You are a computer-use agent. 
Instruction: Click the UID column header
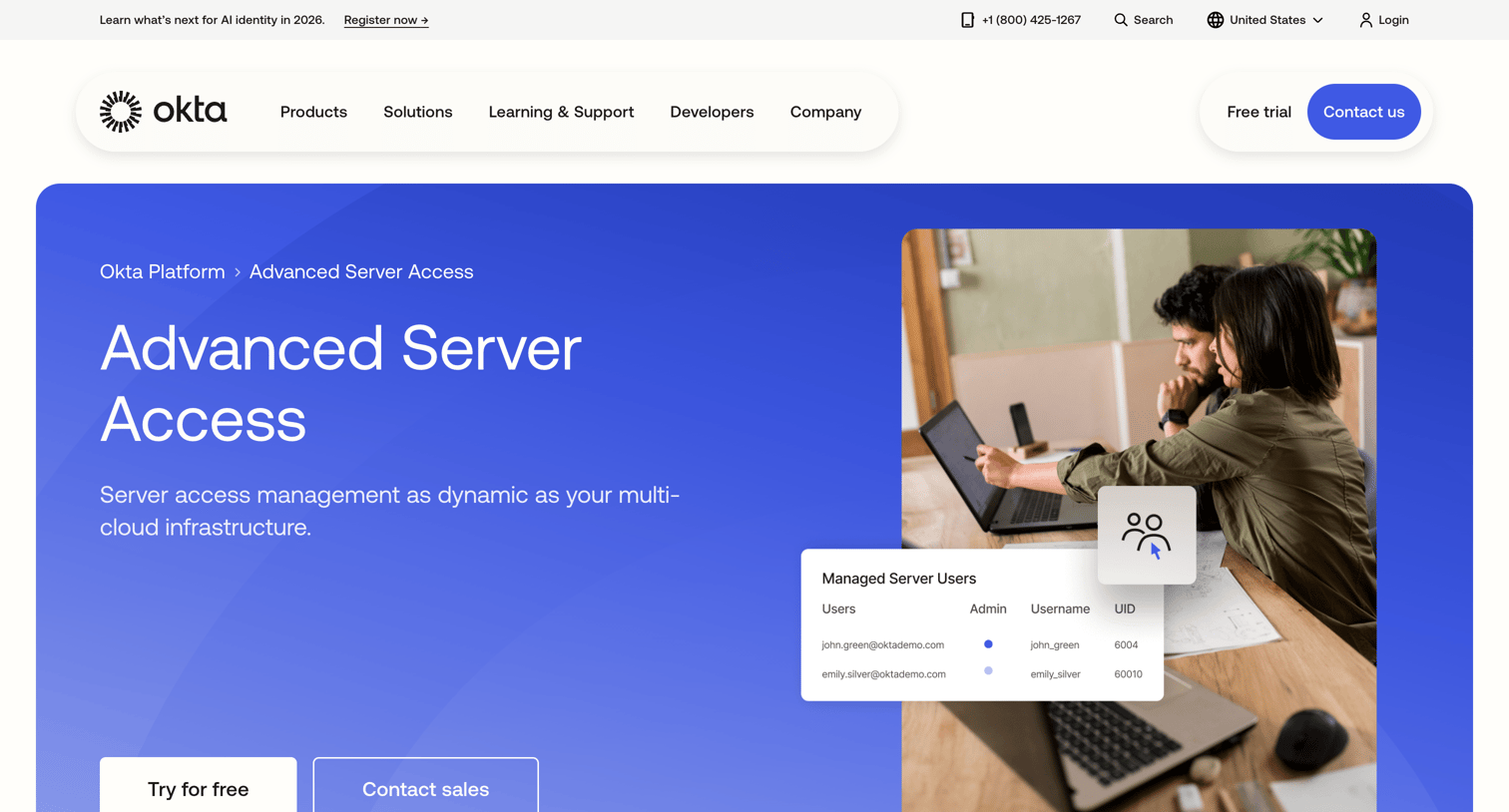(x=1125, y=609)
